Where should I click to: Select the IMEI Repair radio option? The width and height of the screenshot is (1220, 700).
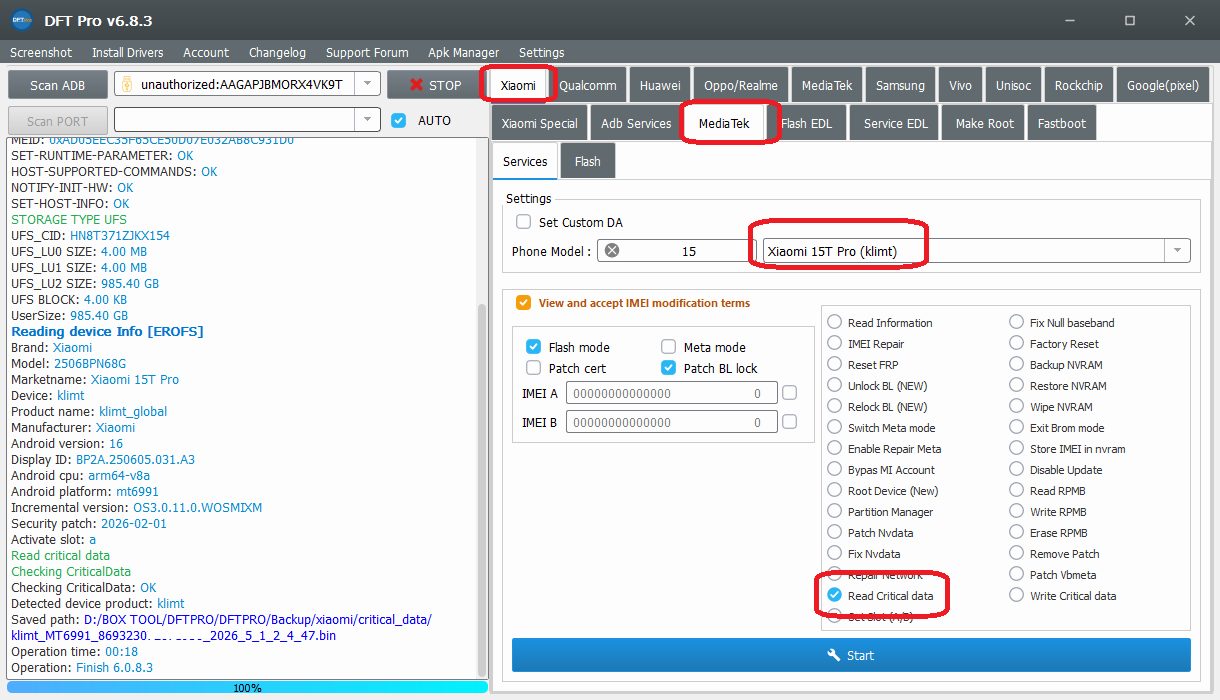pos(835,343)
